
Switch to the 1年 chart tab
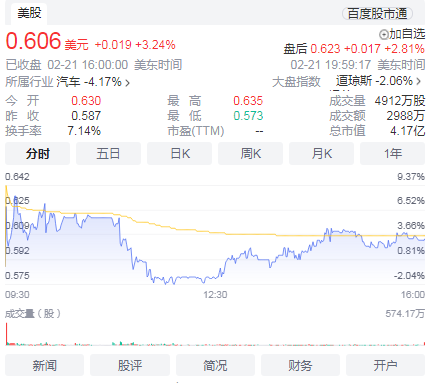[392, 154]
